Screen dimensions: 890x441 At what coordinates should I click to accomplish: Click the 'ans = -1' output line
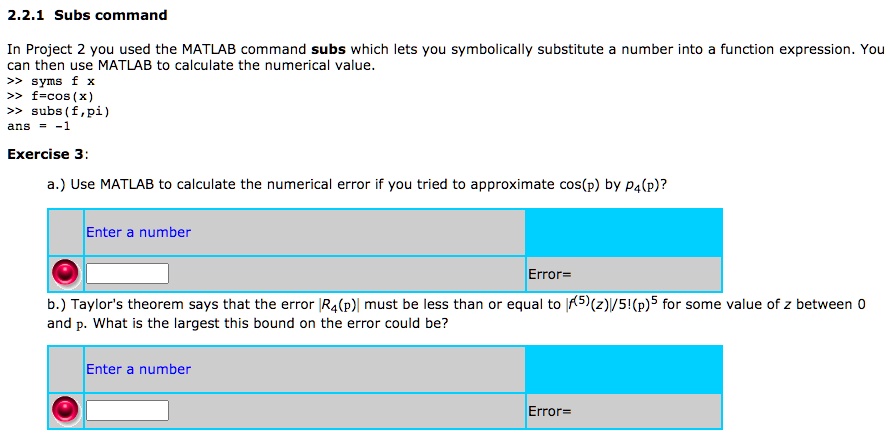(x=39, y=126)
